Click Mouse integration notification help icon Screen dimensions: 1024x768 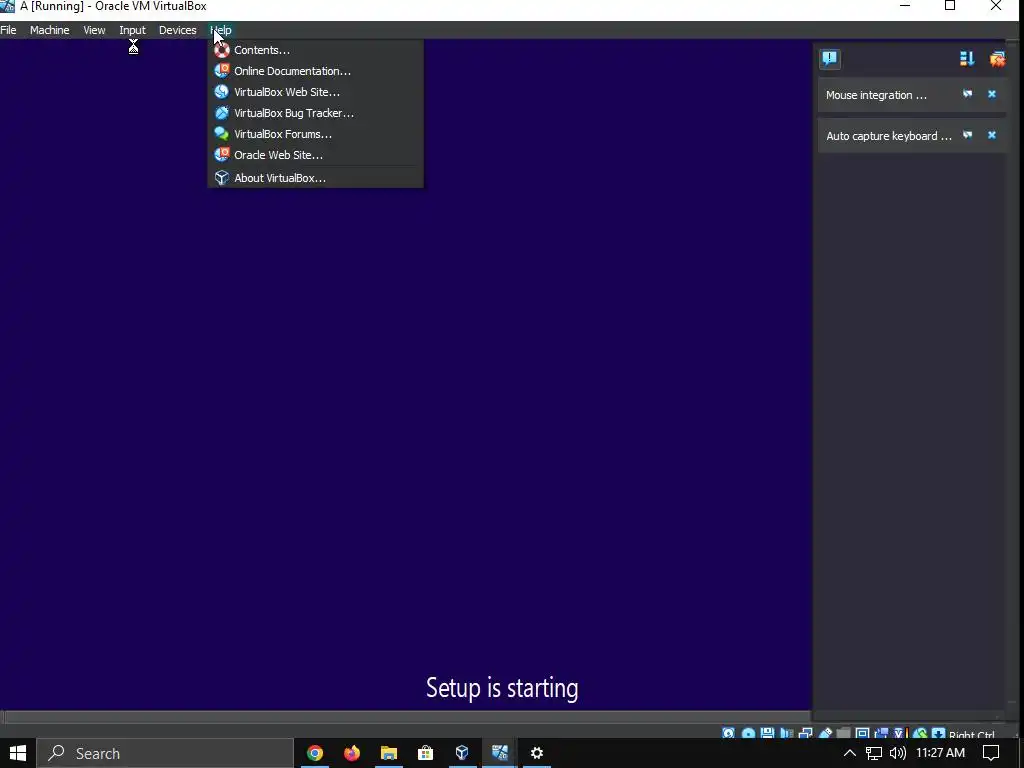click(x=968, y=94)
